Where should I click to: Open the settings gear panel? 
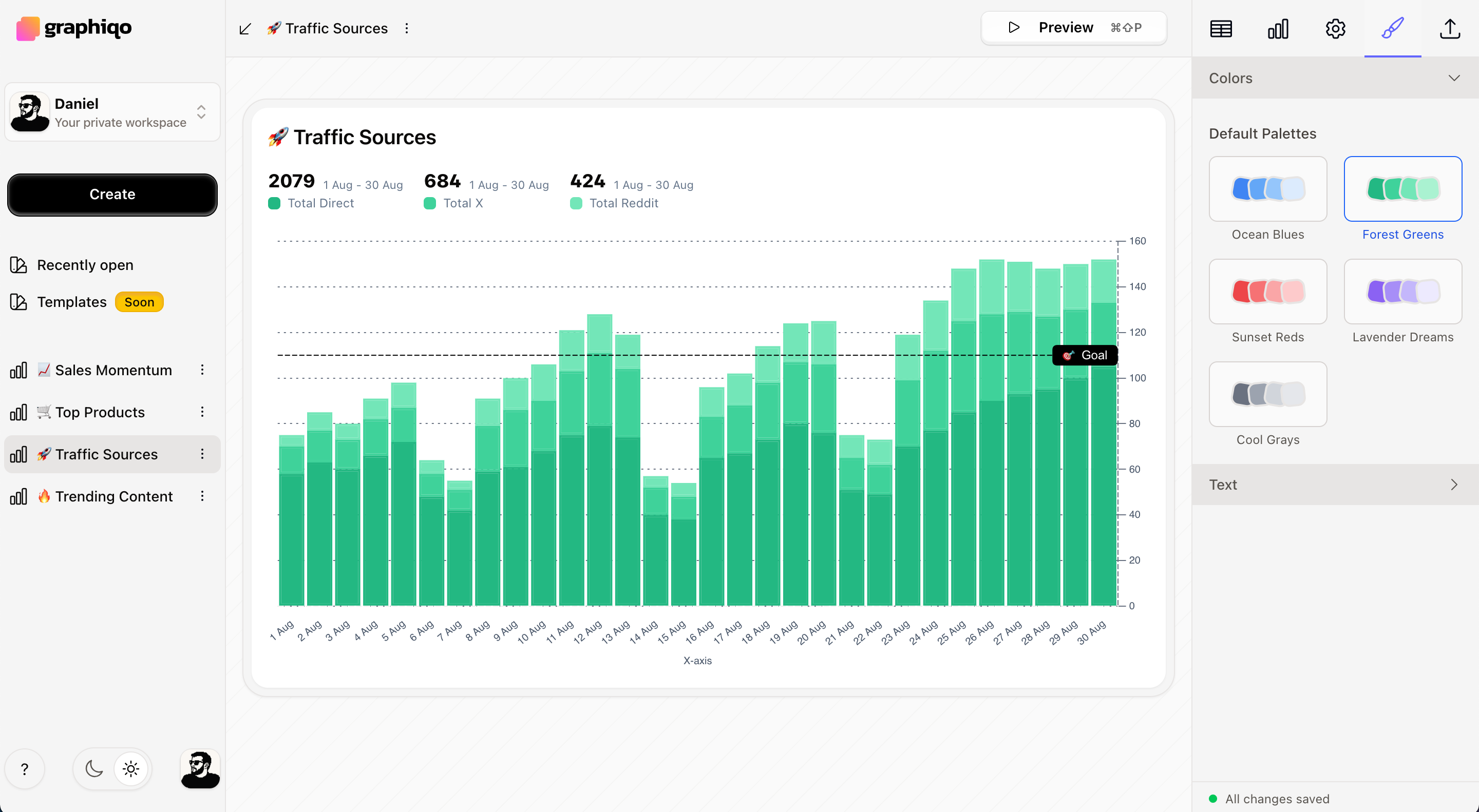(1335, 29)
